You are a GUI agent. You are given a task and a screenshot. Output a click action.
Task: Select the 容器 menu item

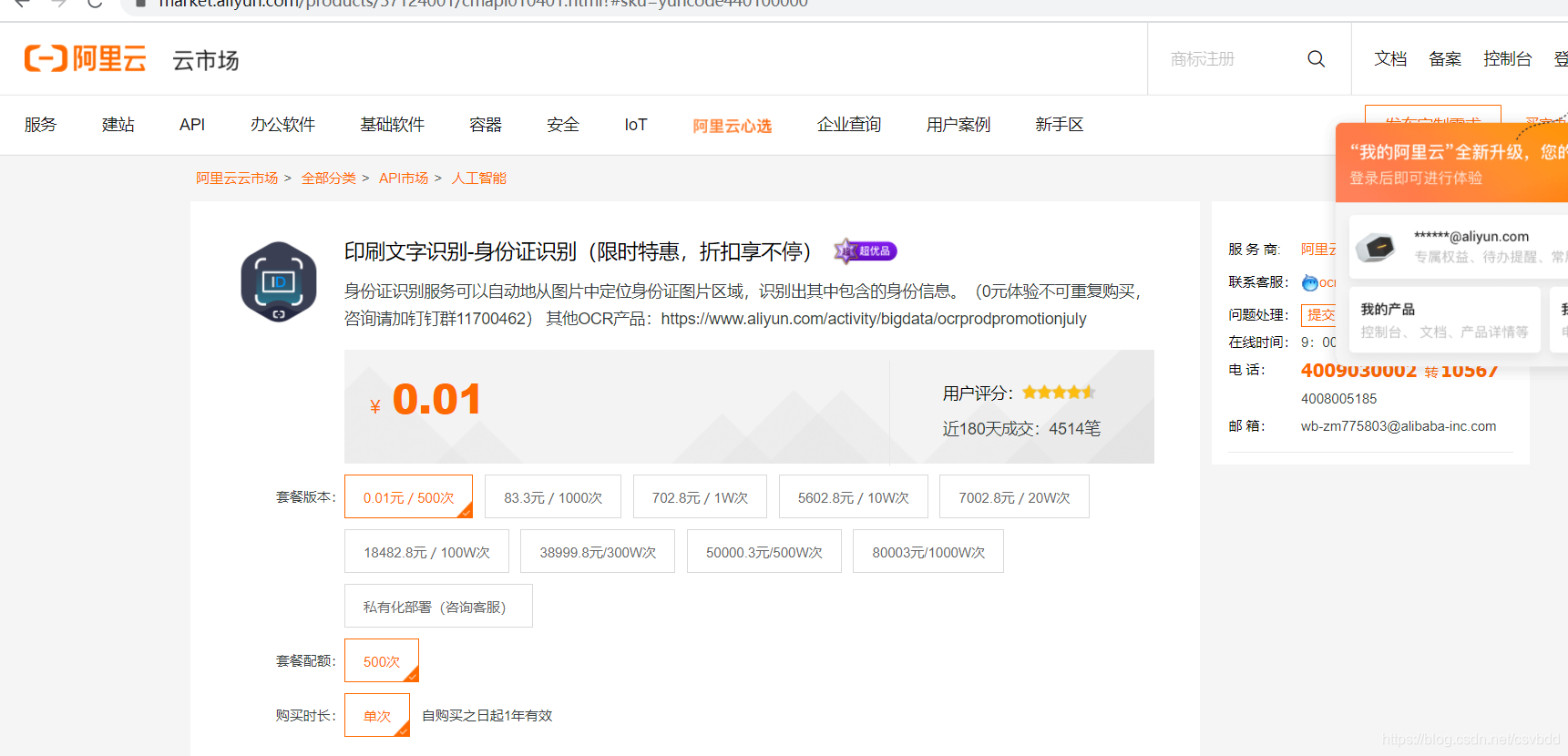[486, 125]
